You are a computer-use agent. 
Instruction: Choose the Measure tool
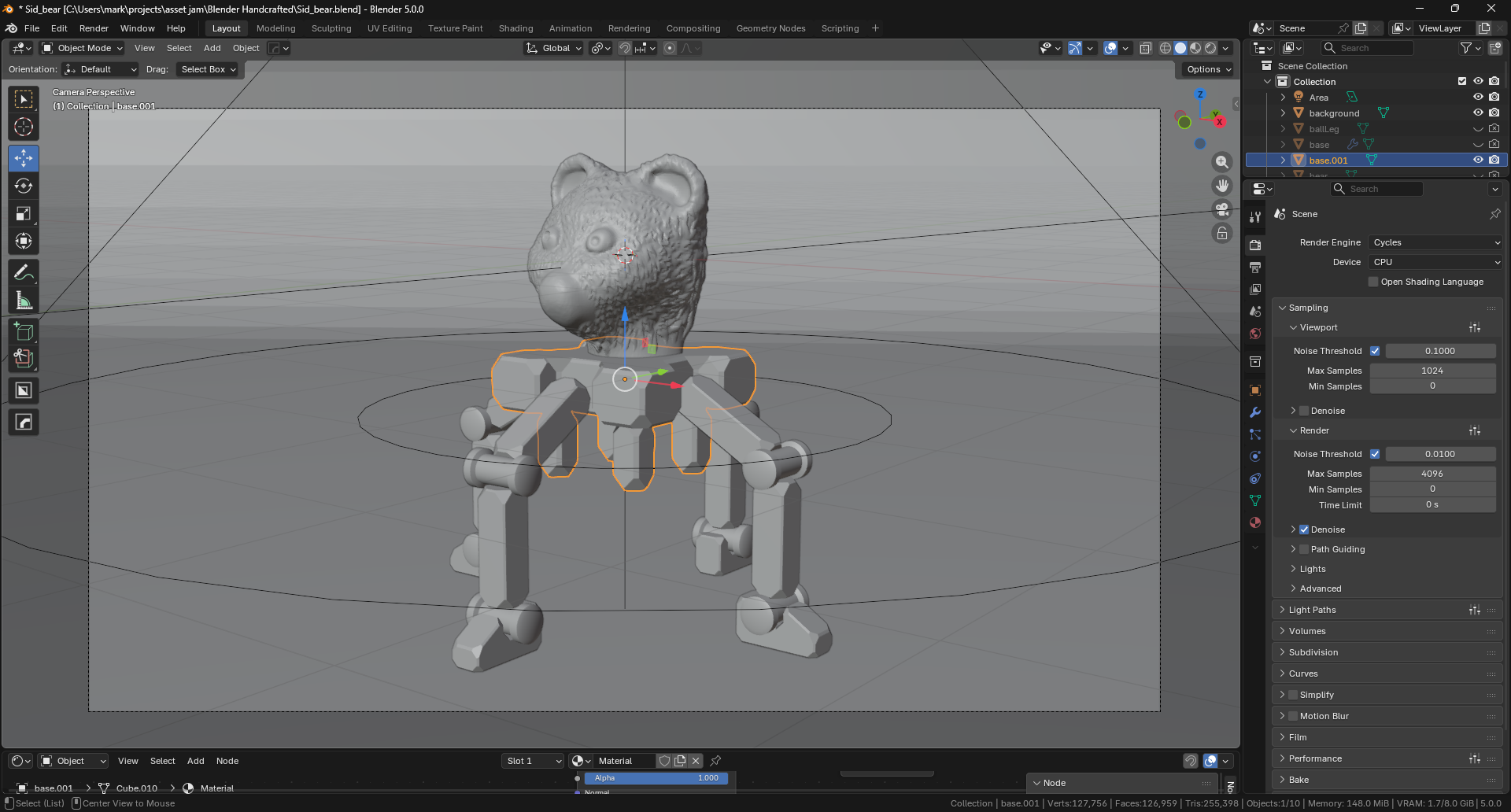click(x=24, y=300)
